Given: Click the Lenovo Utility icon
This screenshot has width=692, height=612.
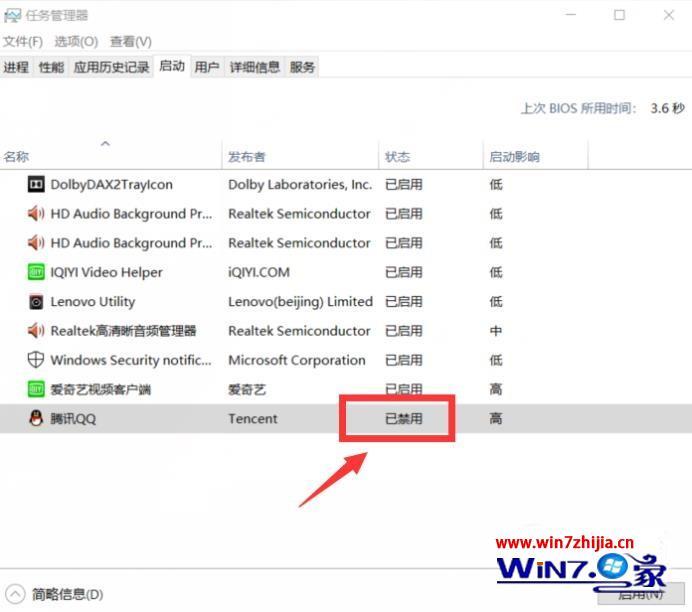Looking at the screenshot, I should [x=36, y=302].
